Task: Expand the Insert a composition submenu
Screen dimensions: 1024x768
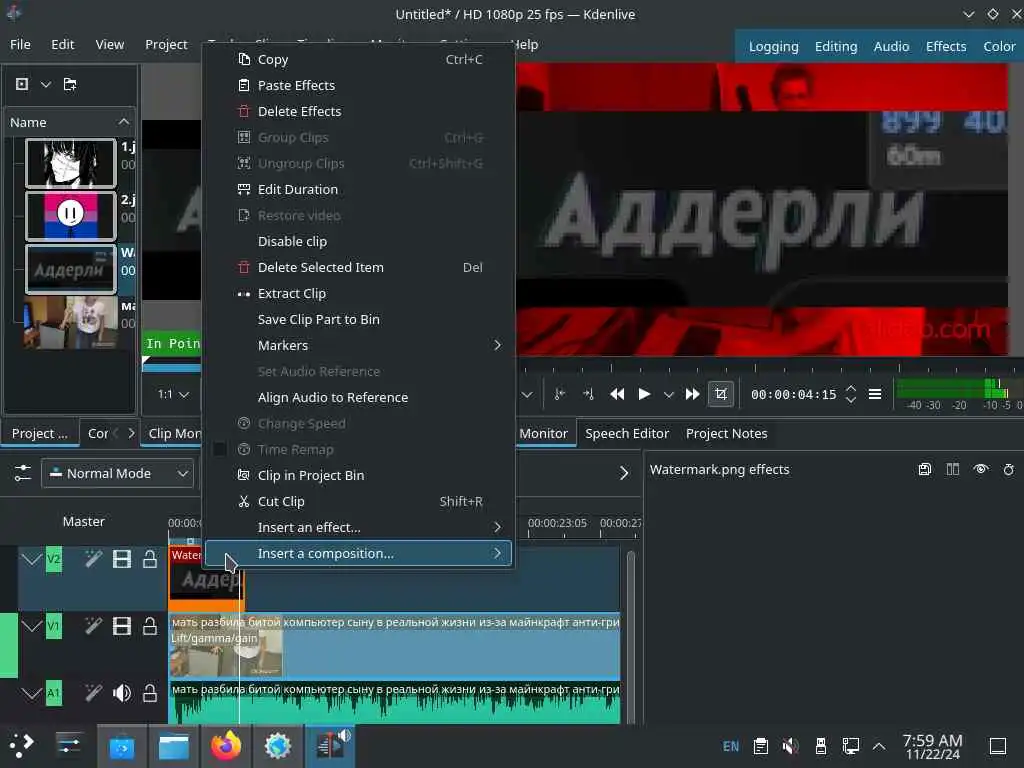Action: (x=359, y=554)
